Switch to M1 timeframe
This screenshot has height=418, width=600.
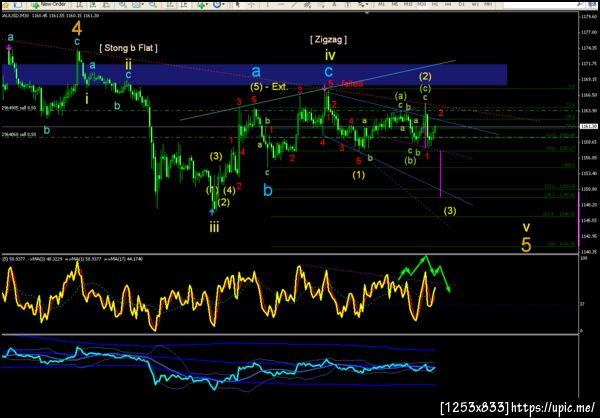coord(381,4)
